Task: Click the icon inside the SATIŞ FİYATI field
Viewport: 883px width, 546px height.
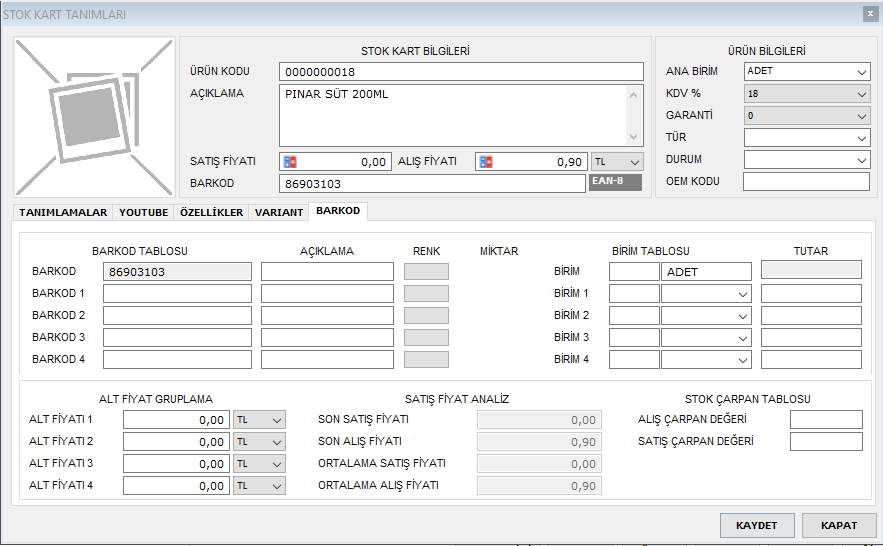Action: (x=290, y=162)
